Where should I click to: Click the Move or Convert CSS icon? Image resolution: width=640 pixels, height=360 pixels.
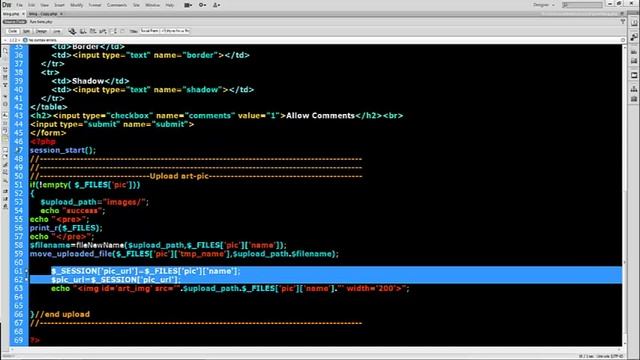coord(5,181)
